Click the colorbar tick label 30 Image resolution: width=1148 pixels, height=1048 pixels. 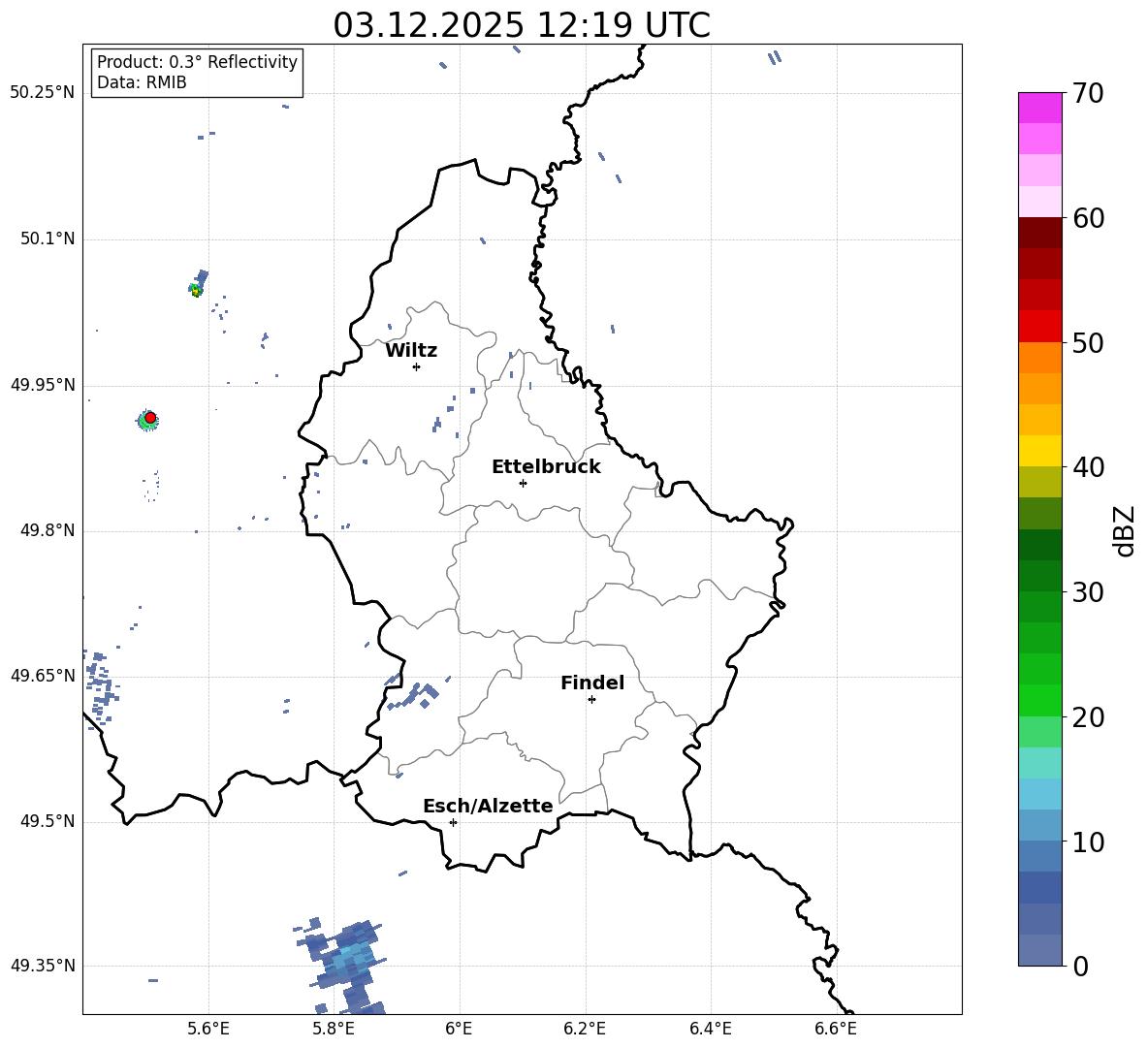coord(1088,592)
